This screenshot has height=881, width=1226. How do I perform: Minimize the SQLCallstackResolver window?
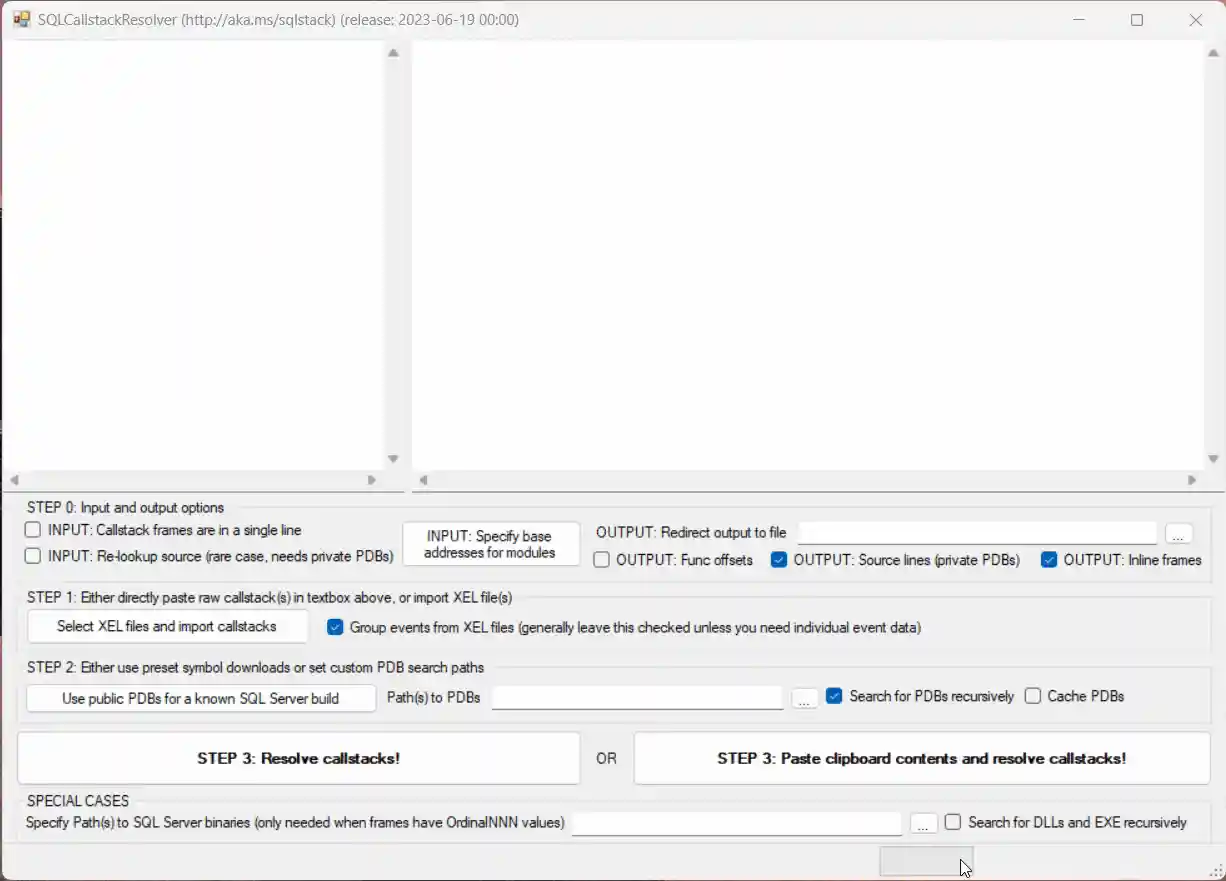click(x=1078, y=20)
